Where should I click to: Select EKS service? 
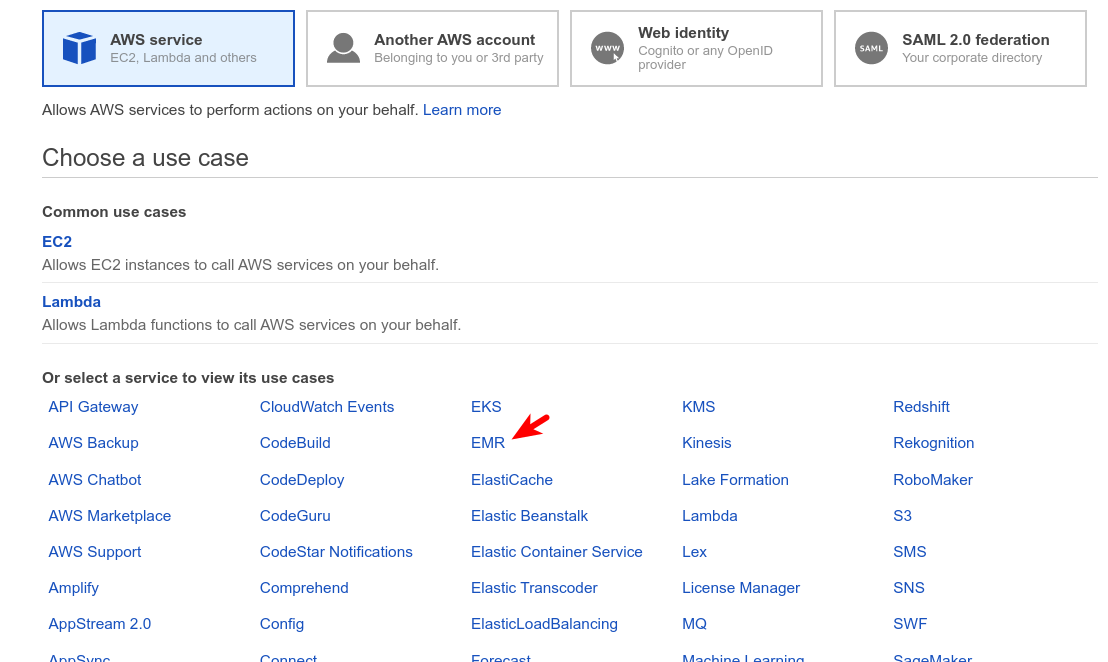point(486,407)
